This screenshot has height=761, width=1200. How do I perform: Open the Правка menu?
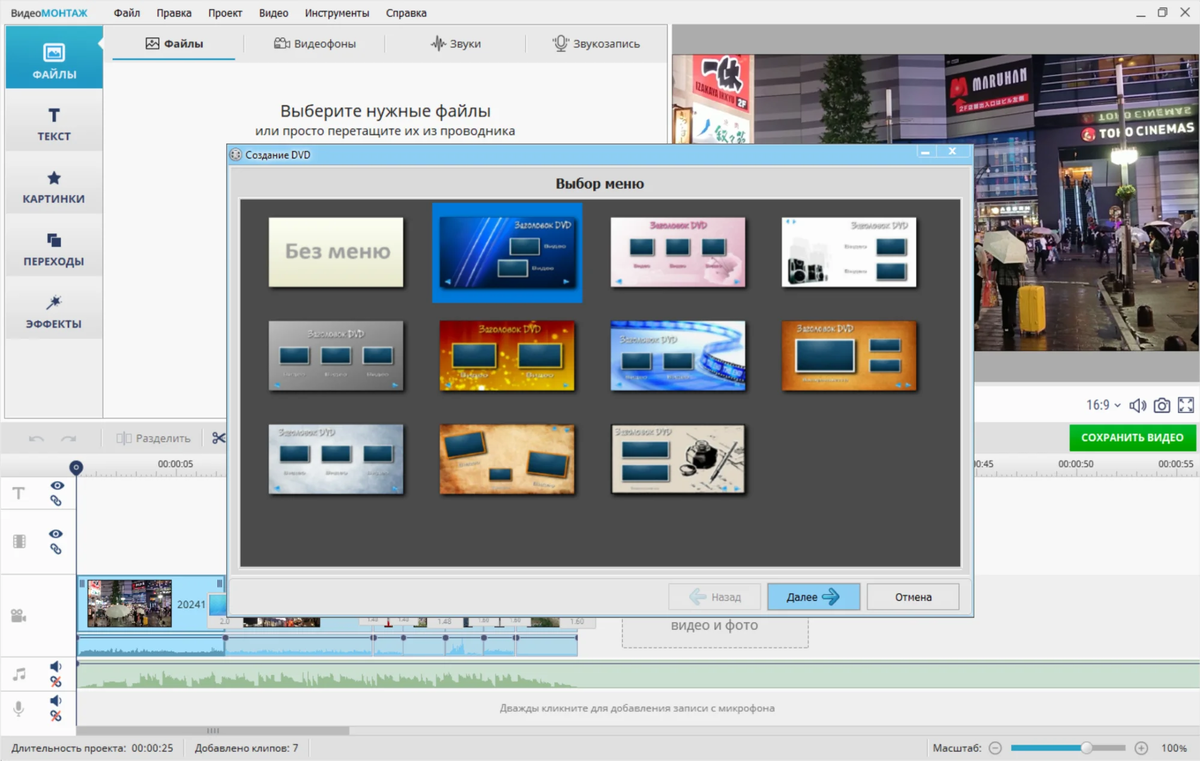174,13
